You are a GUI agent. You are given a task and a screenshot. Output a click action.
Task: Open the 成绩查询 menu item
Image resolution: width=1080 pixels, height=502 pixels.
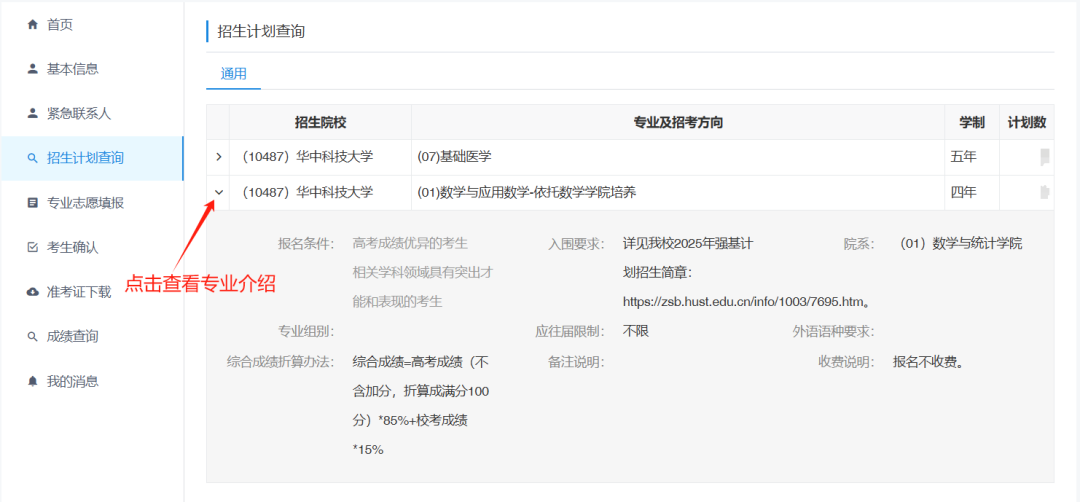click(x=72, y=336)
